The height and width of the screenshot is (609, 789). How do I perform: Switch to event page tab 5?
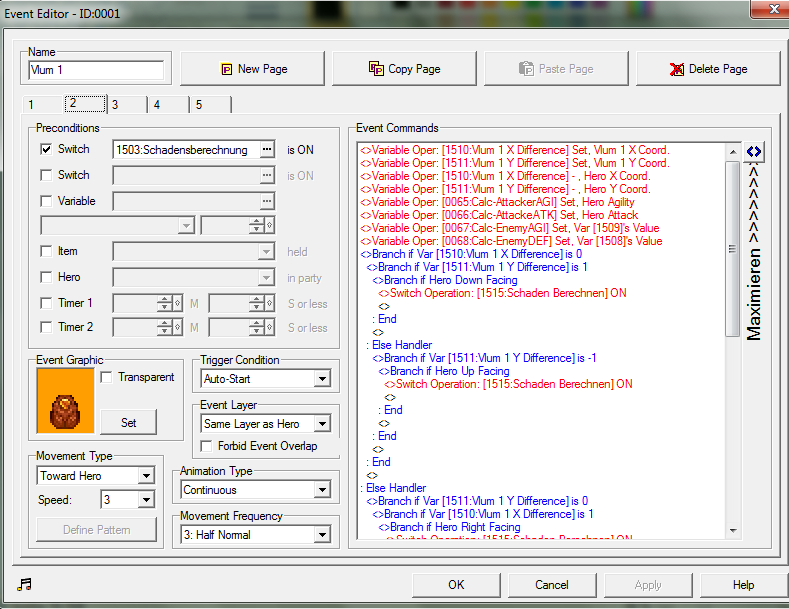tap(210, 104)
